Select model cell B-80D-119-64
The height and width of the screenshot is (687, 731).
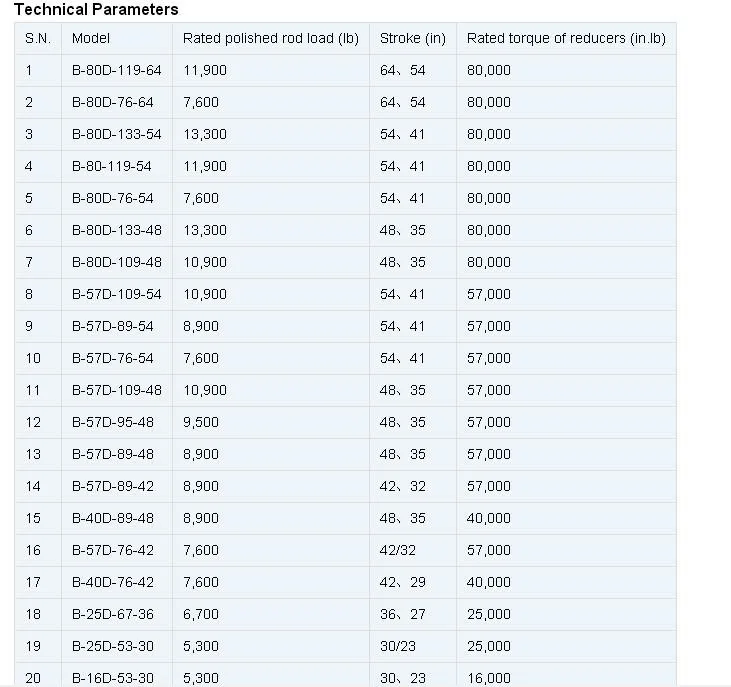(116, 70)
